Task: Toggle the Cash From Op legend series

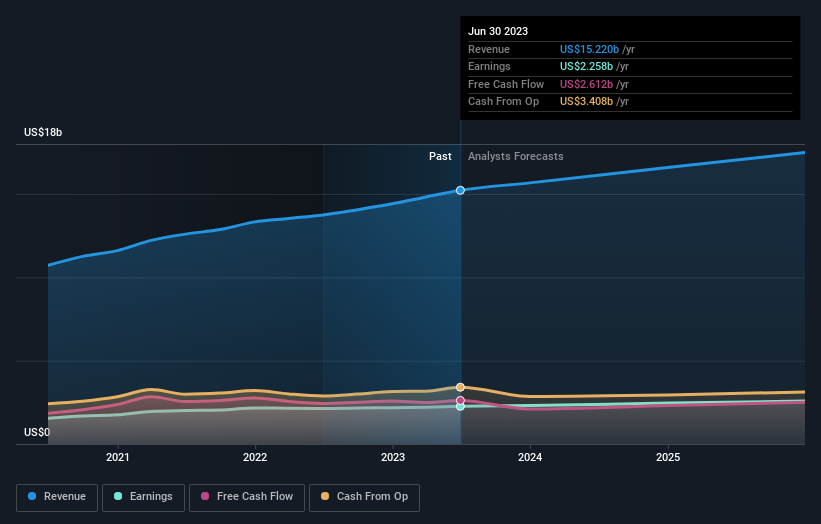Action: (364, 497)
